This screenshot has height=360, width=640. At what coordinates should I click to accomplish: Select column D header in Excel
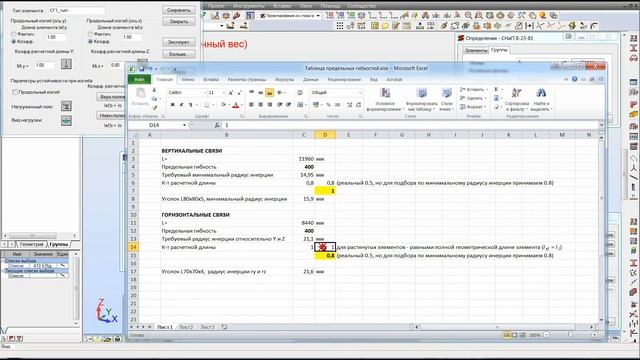(x=325, y=135)
